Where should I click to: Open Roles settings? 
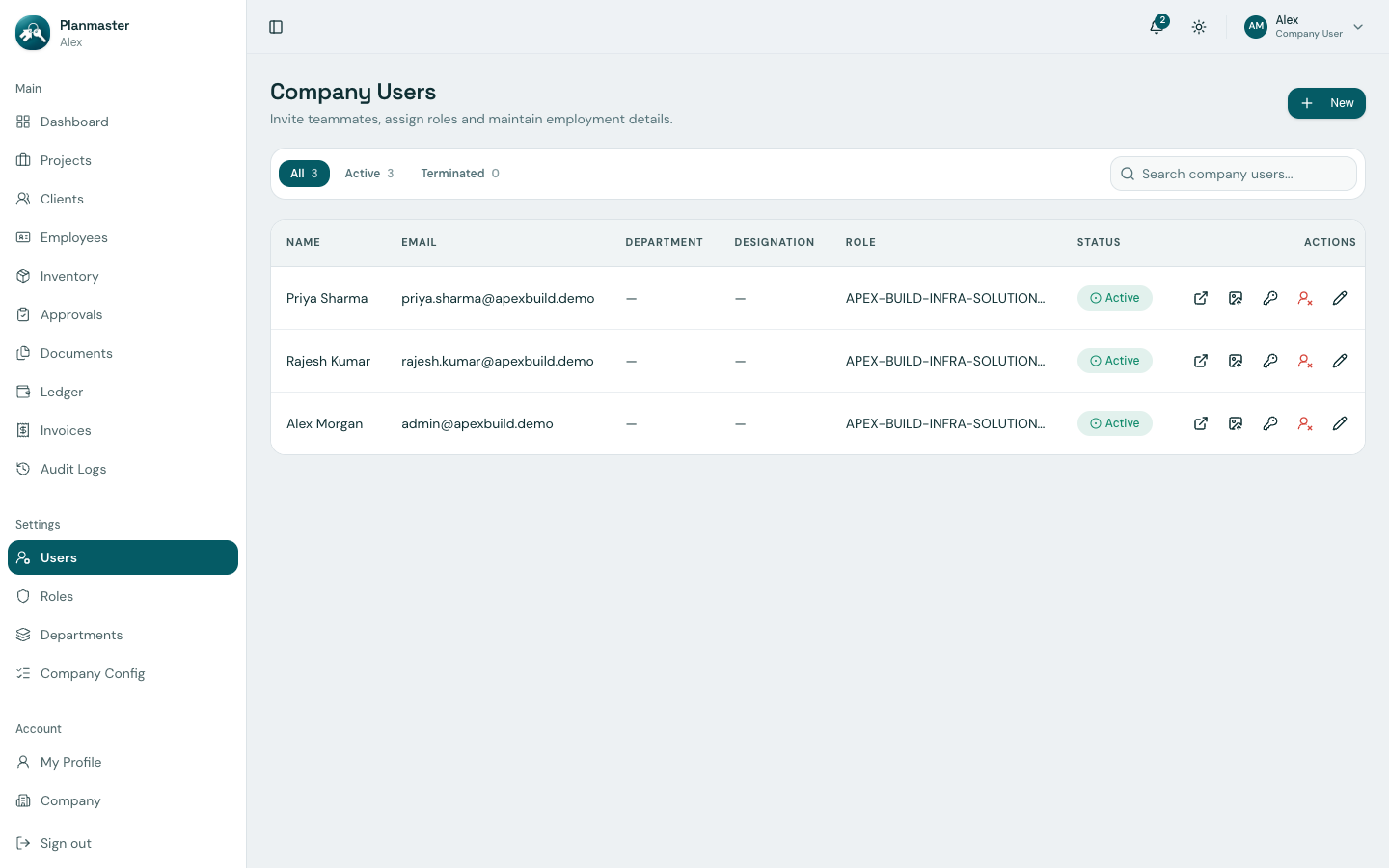coord(123,596)
